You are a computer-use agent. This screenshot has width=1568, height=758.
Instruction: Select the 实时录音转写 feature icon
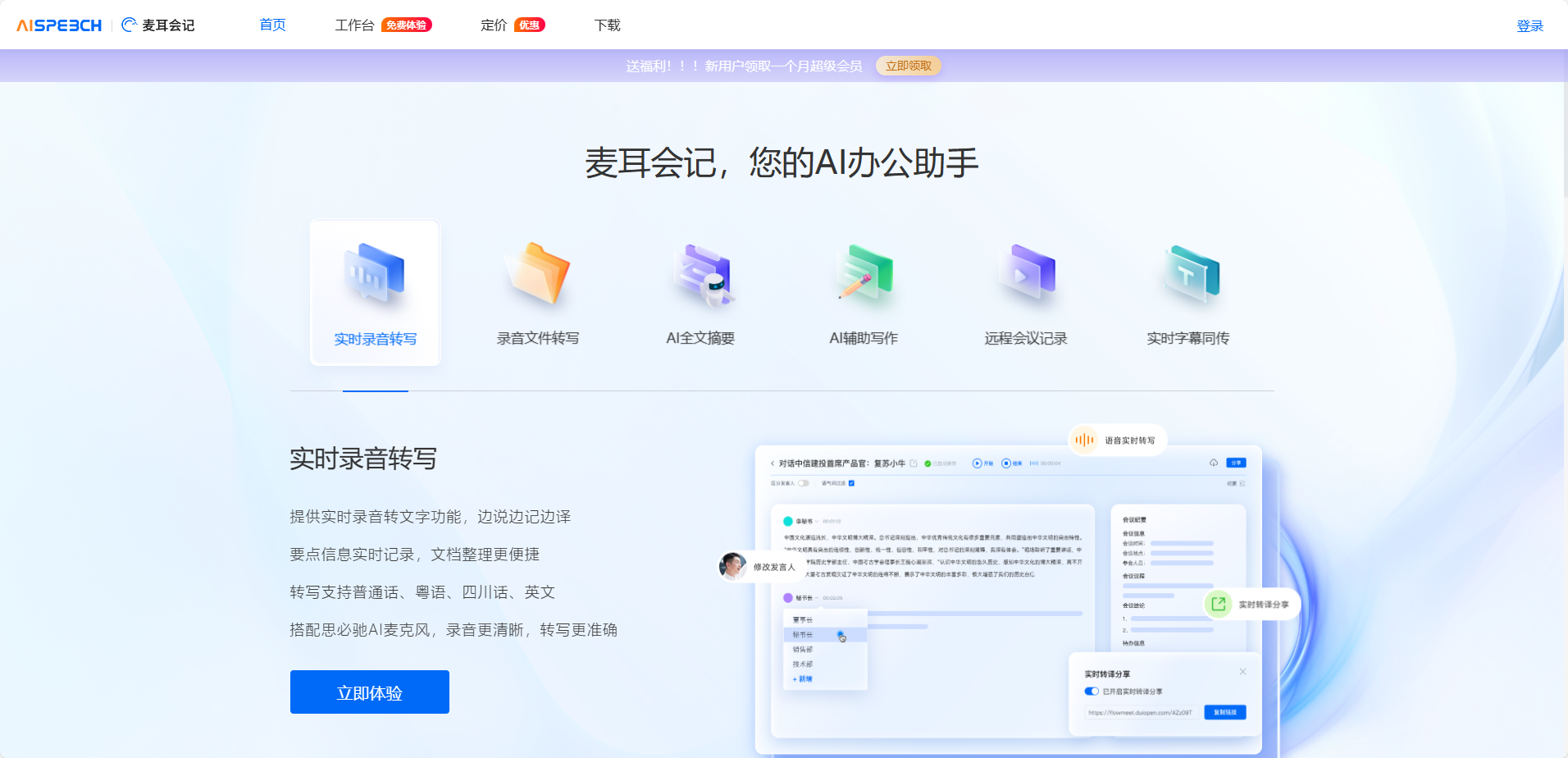click(x=376, y=275)
